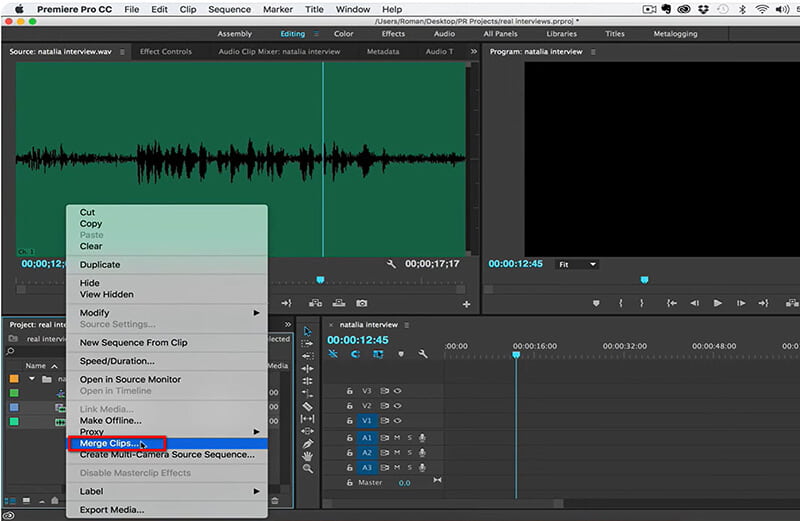The height and width of the screenshot is (521, 800).
Task: Switch to the Effect Controls tab
Action: coord(166,52)
